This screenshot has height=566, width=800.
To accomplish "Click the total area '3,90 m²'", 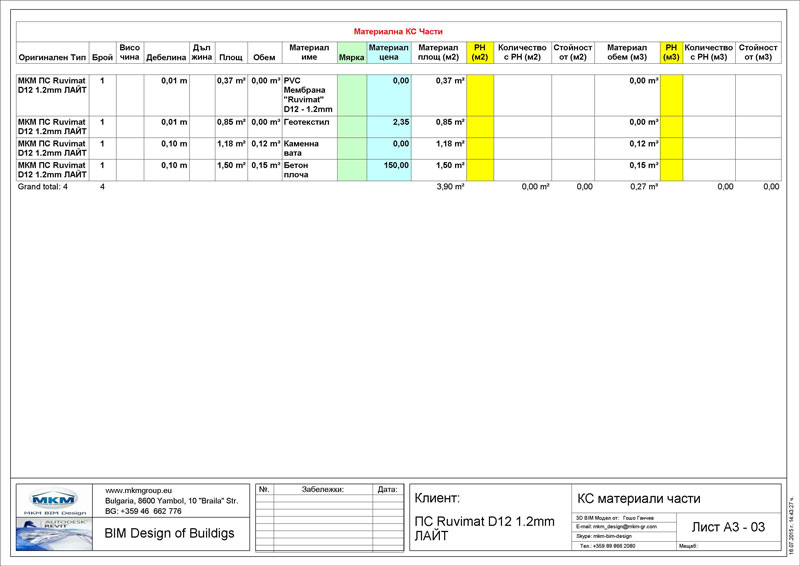I will click(451, 187).
